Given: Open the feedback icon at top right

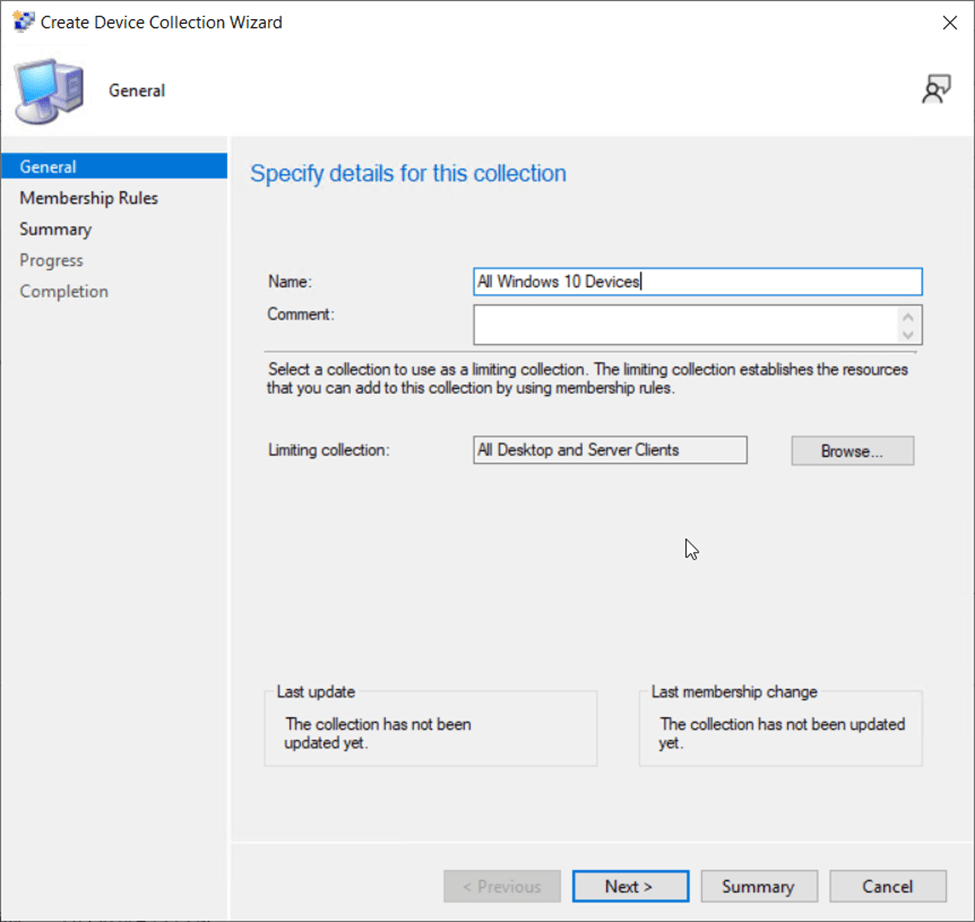Looking at the screenshot, I should click(x=935, y=90).
